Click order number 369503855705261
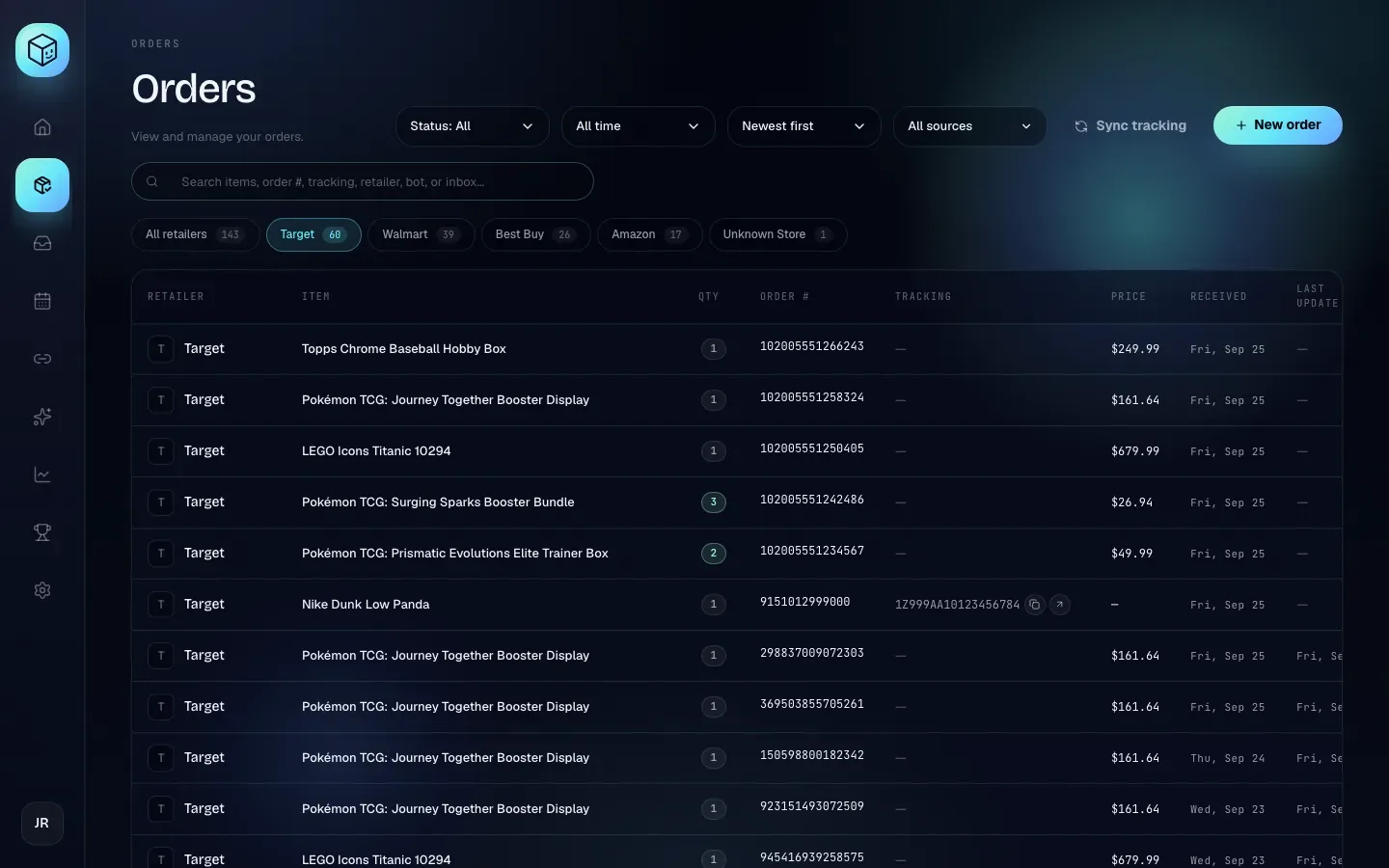Screen dimensions: 1389x868 pos(812,704)
